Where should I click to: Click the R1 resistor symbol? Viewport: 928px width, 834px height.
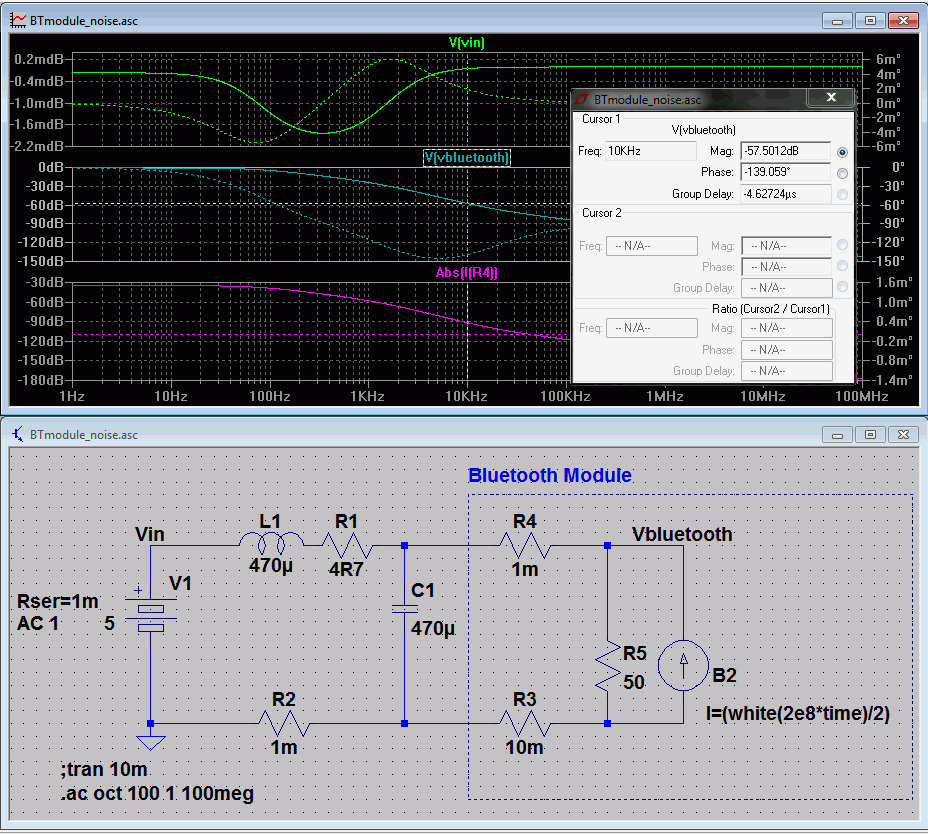[x=346, y=546]
